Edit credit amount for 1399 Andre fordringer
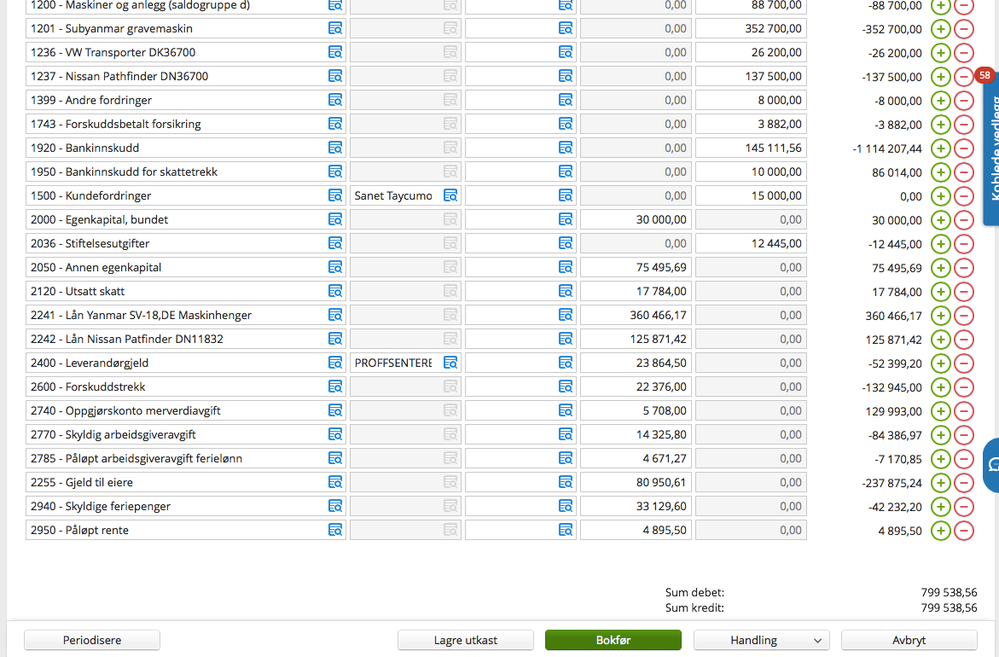The image size is (999, 657). tap(751, 100)
